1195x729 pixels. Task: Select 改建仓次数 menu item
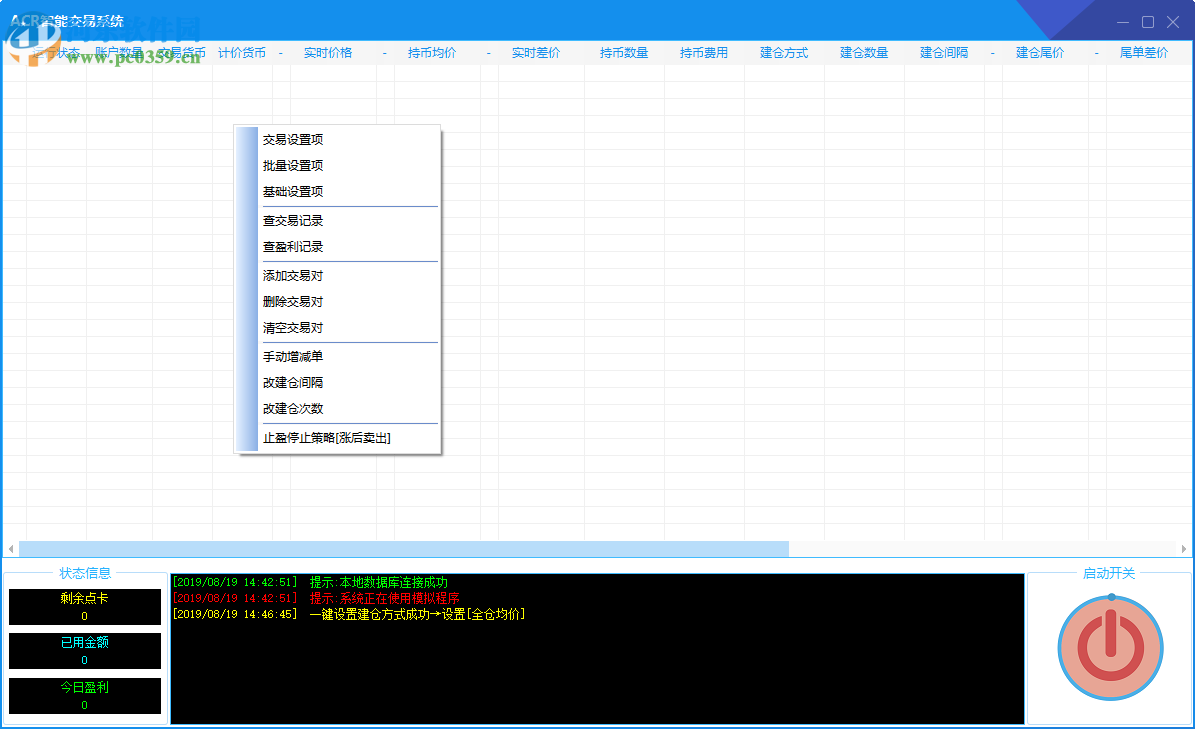[x=293, y=408]
